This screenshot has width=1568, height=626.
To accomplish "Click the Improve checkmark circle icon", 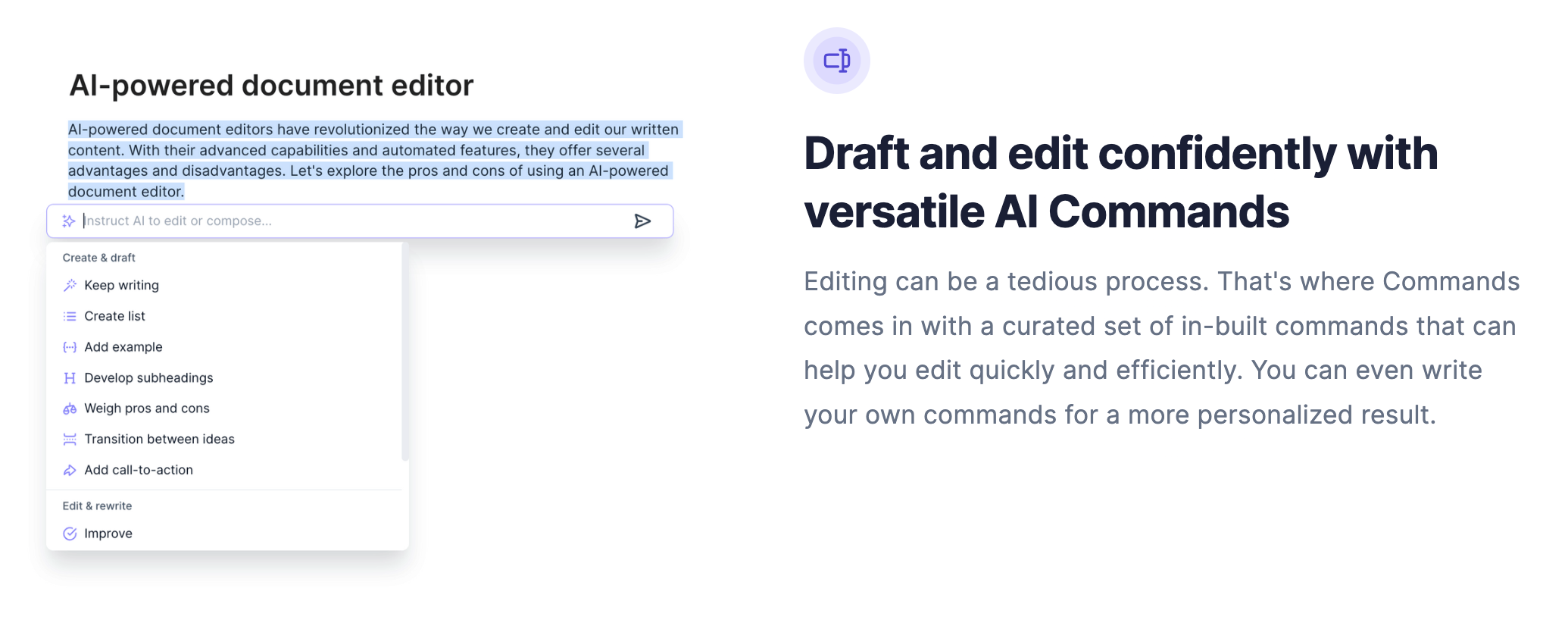I will pyautogui.click(x=70, y=534).
